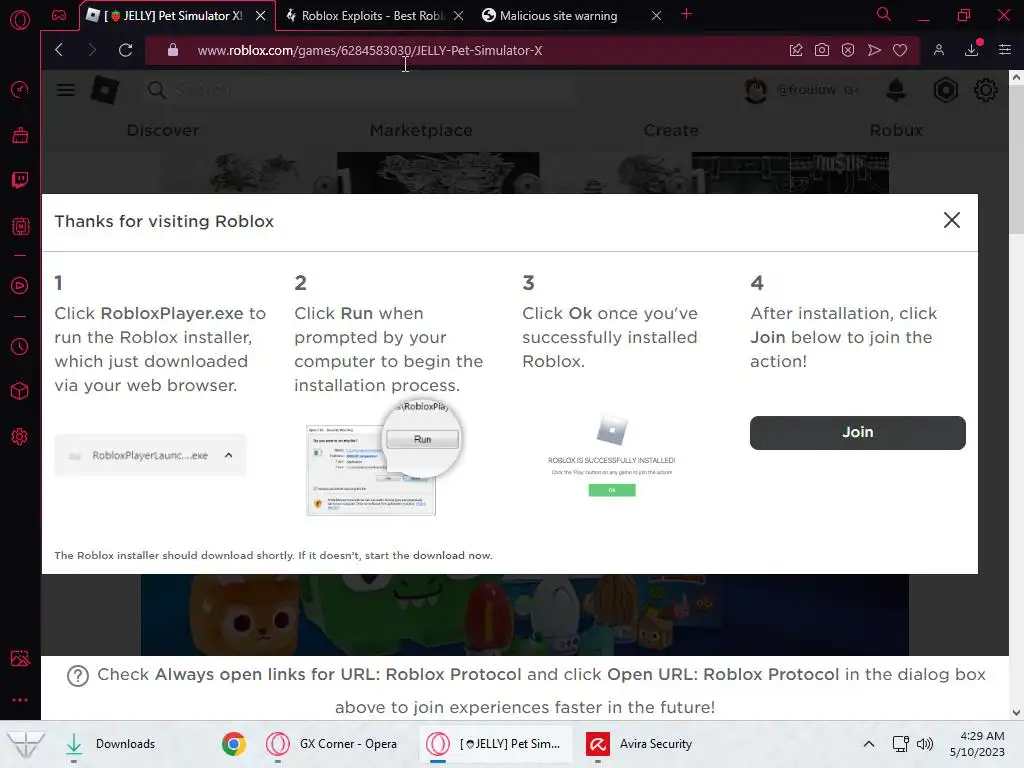Search in tabs magnifier icon
The height and width of the screenshot is (768, 1024).
pos(884,14)
